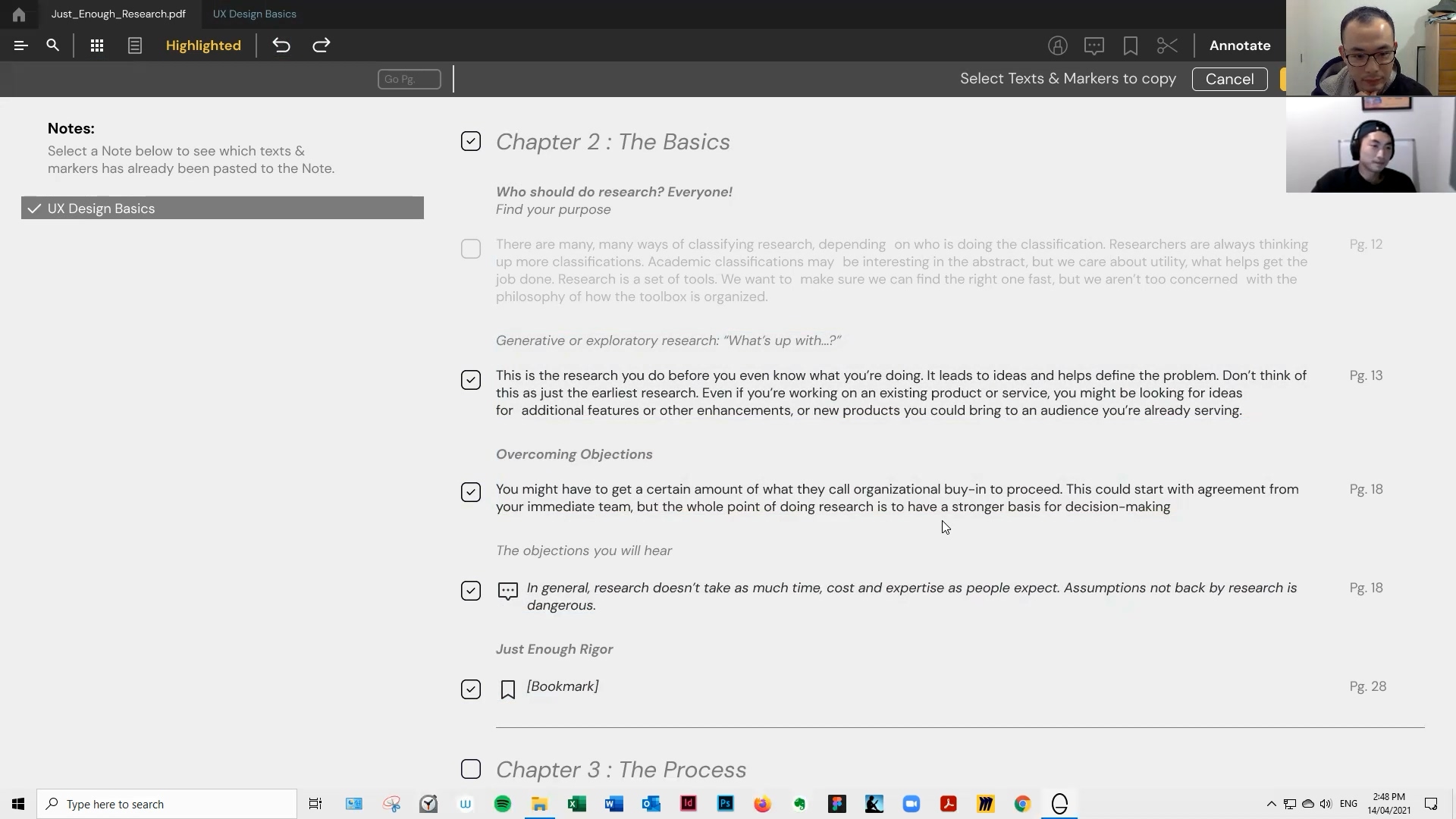Uncheck the 'You might have to get' highlight
This screenshot has width=1456, height=819.
[471, 492]
